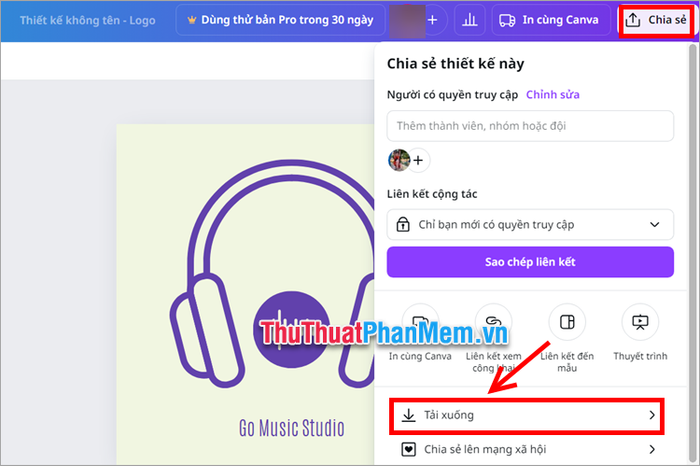Add collaborator with top bar plus icon

tap(432, 20)
